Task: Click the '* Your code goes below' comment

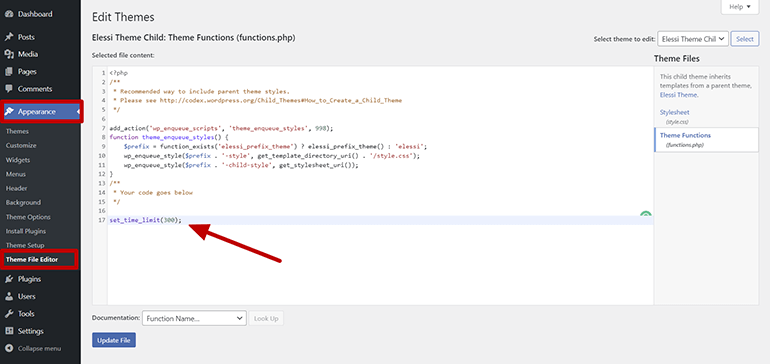Action: coord(152,193)
